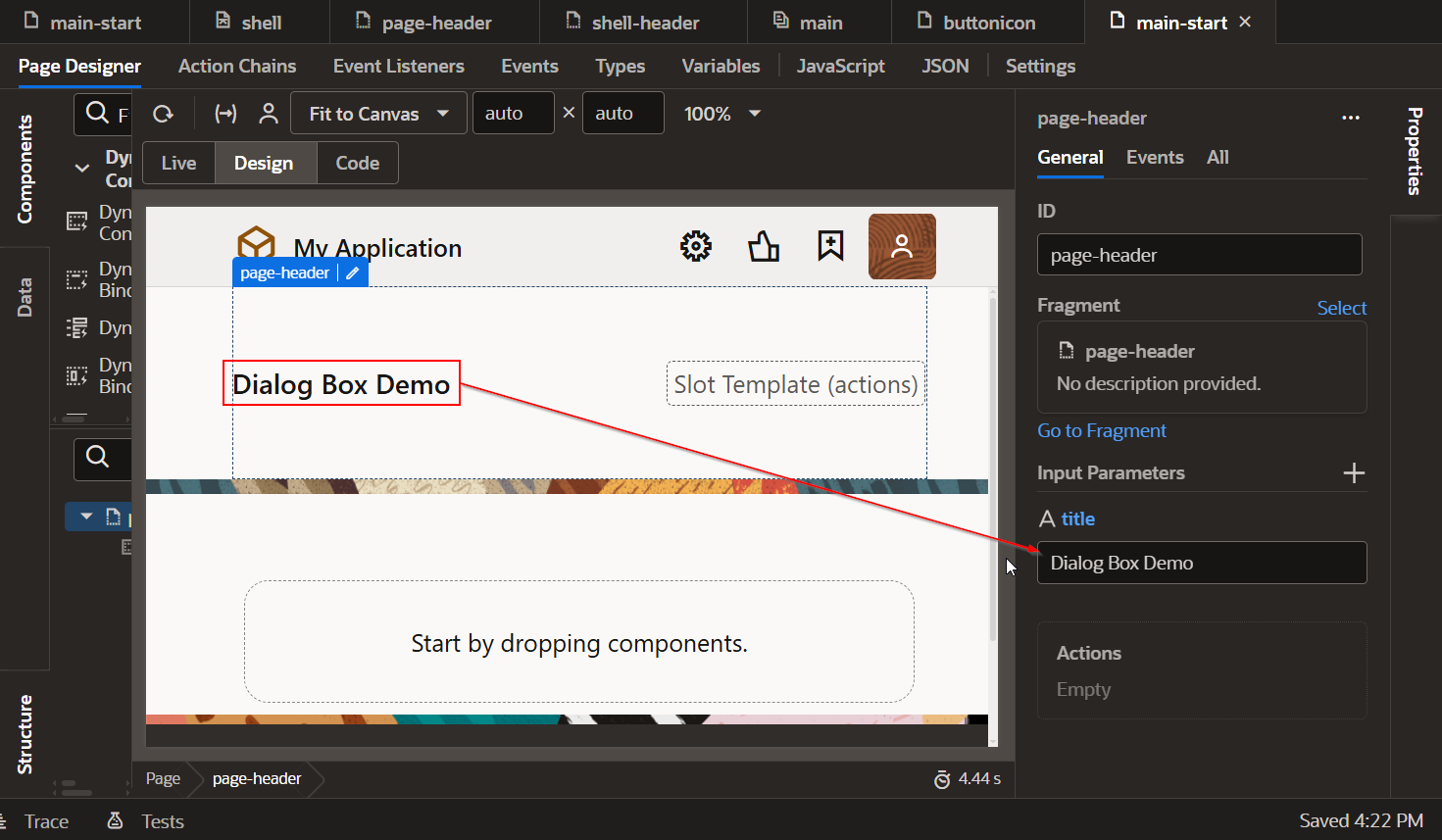
Task: Collapse the Properties side tab
Action: coord(1416,151)
